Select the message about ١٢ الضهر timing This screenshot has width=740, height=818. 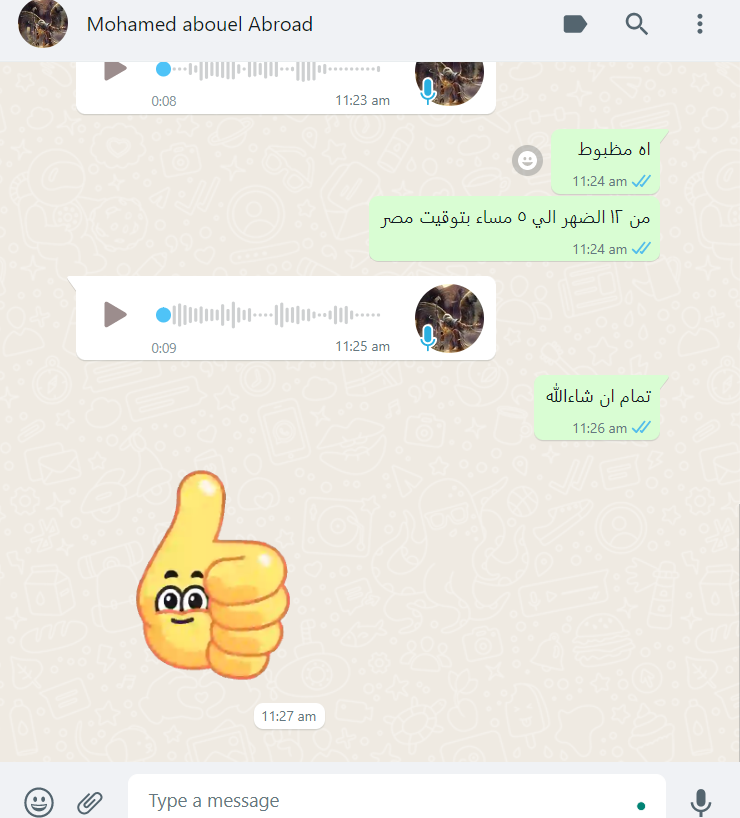[x=514, y=228]
